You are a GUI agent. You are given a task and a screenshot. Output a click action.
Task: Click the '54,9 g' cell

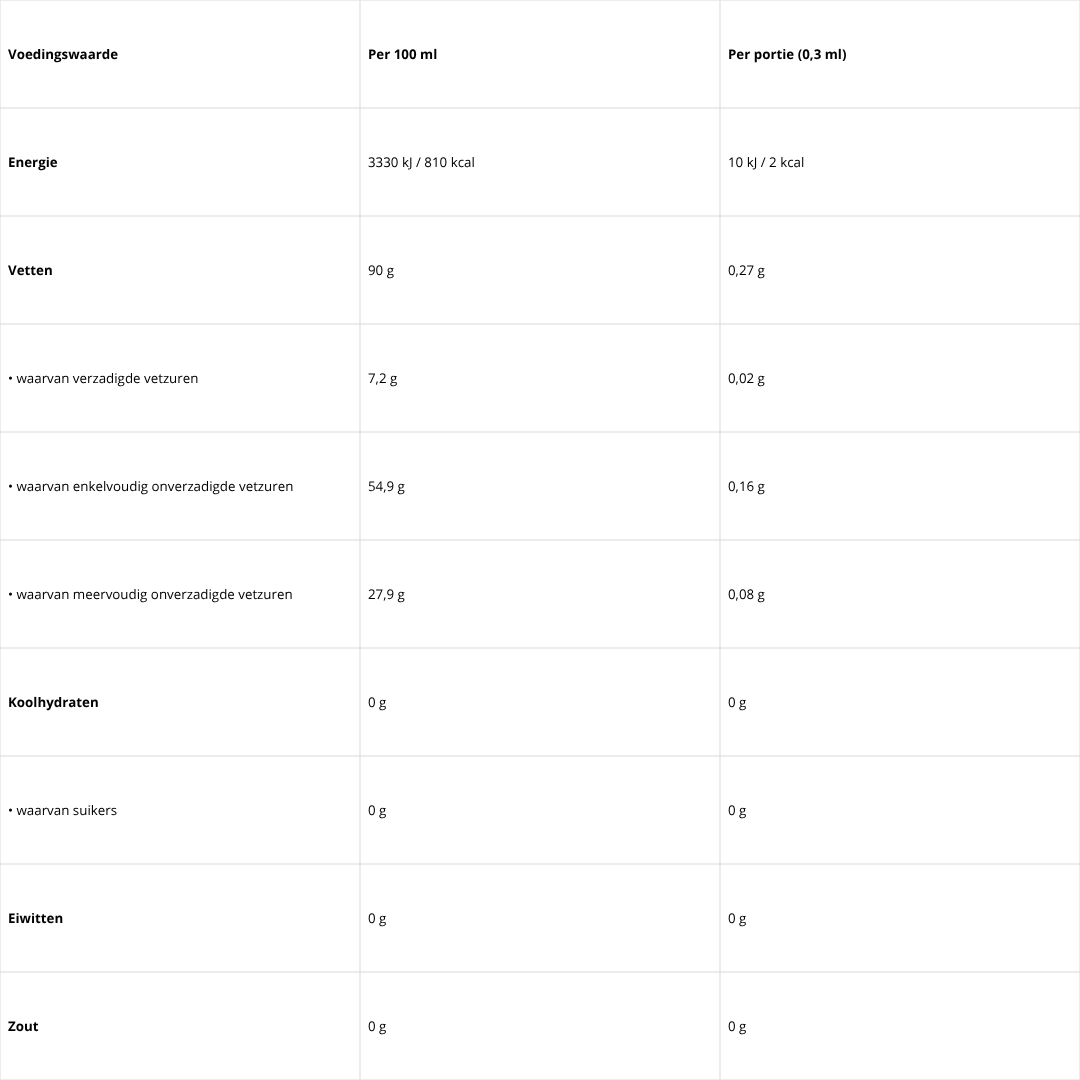(386, 486)
